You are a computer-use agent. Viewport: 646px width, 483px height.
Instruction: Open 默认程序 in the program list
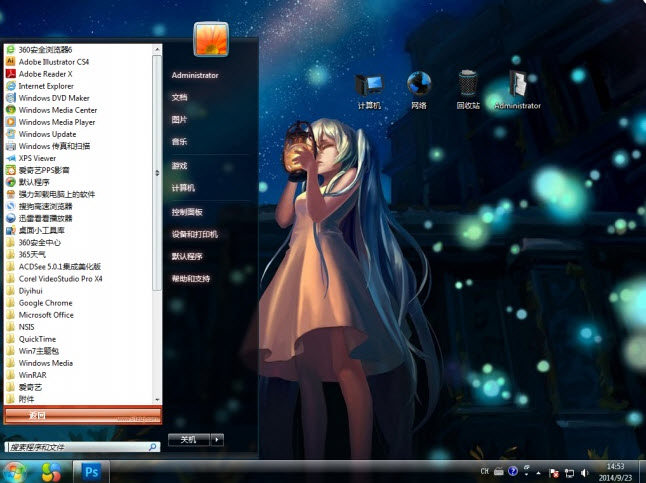coord(28,182)
